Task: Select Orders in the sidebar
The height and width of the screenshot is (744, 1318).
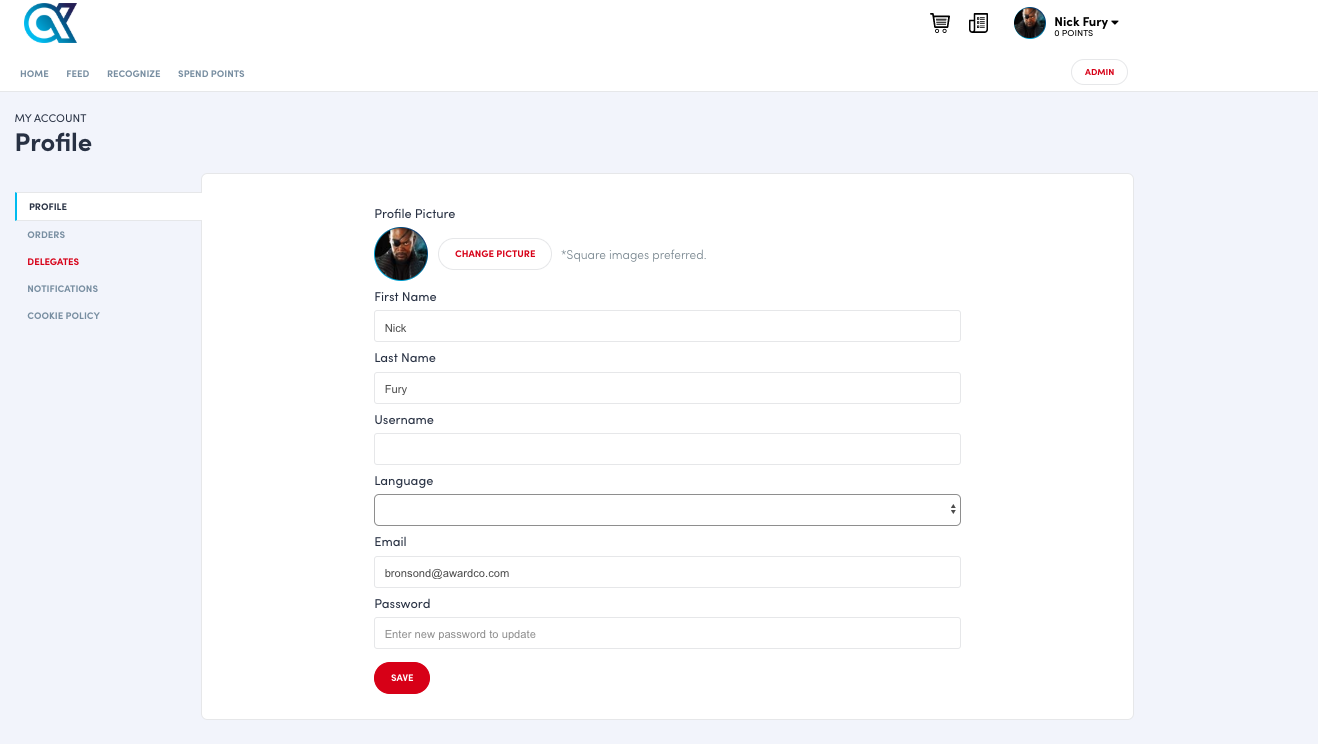Action: click(x=46, y=235)
